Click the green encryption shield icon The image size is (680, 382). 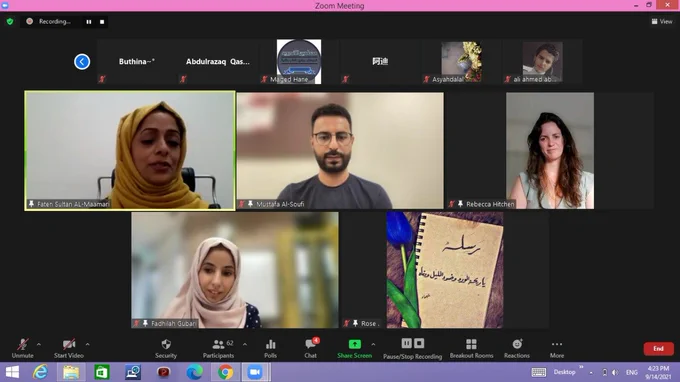[x=10, y=21]
